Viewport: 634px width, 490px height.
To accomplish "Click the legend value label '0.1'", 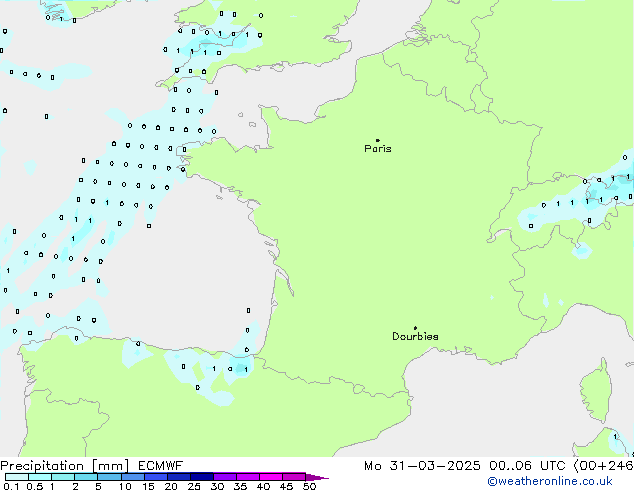I will [11, 486].
